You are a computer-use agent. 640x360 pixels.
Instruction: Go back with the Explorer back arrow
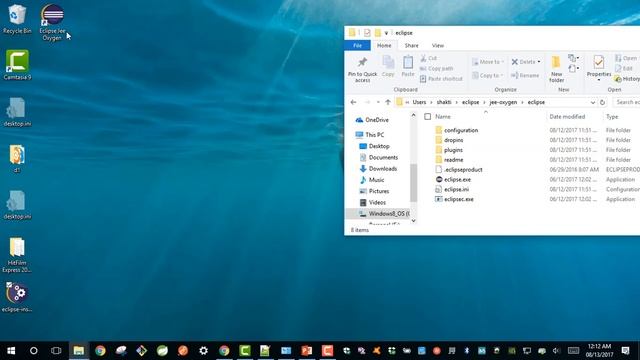tap(353, 102)
